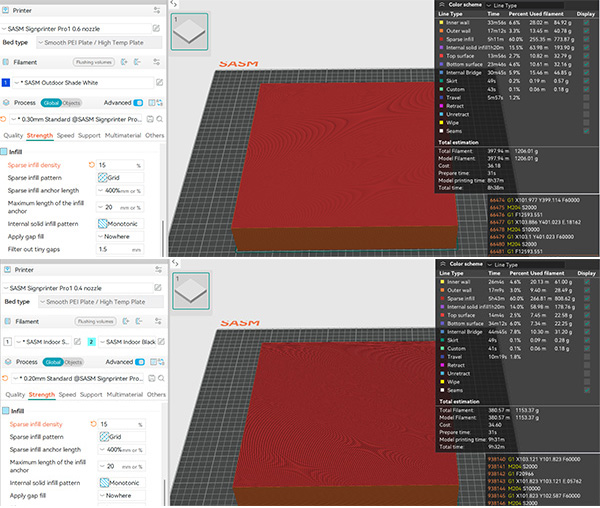Toggle Advanced switch in the 0.6 nozzle panel
The width and height of the screenshot is (600, 508).
point(139,103)
